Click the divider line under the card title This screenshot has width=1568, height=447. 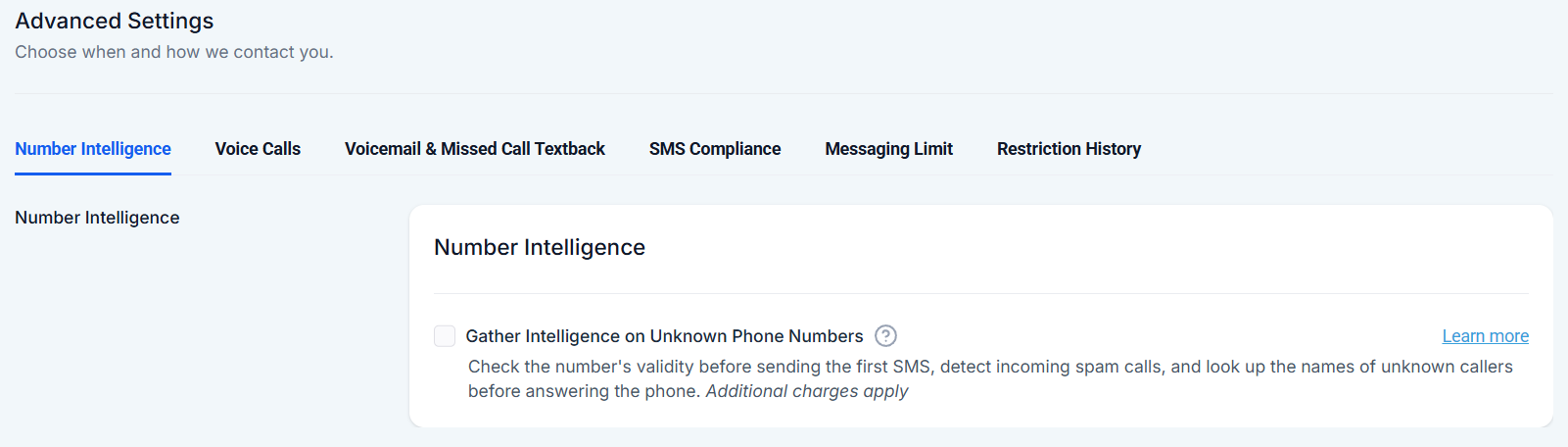click(980, 293)
